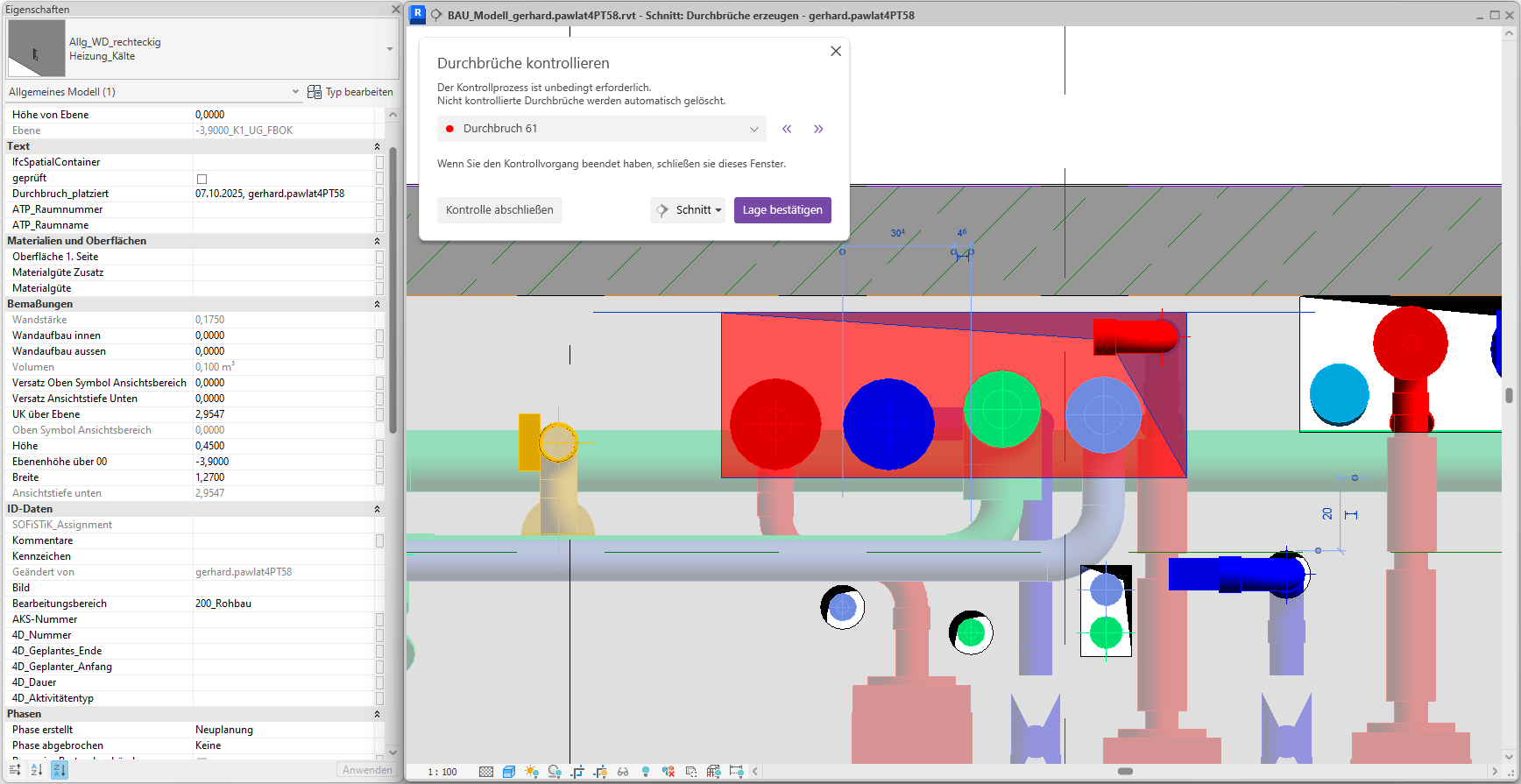This screenshot has width=1521, height=784.
Task: Go to previous Durchbruch with back arrows
Action: coord(787,129)
